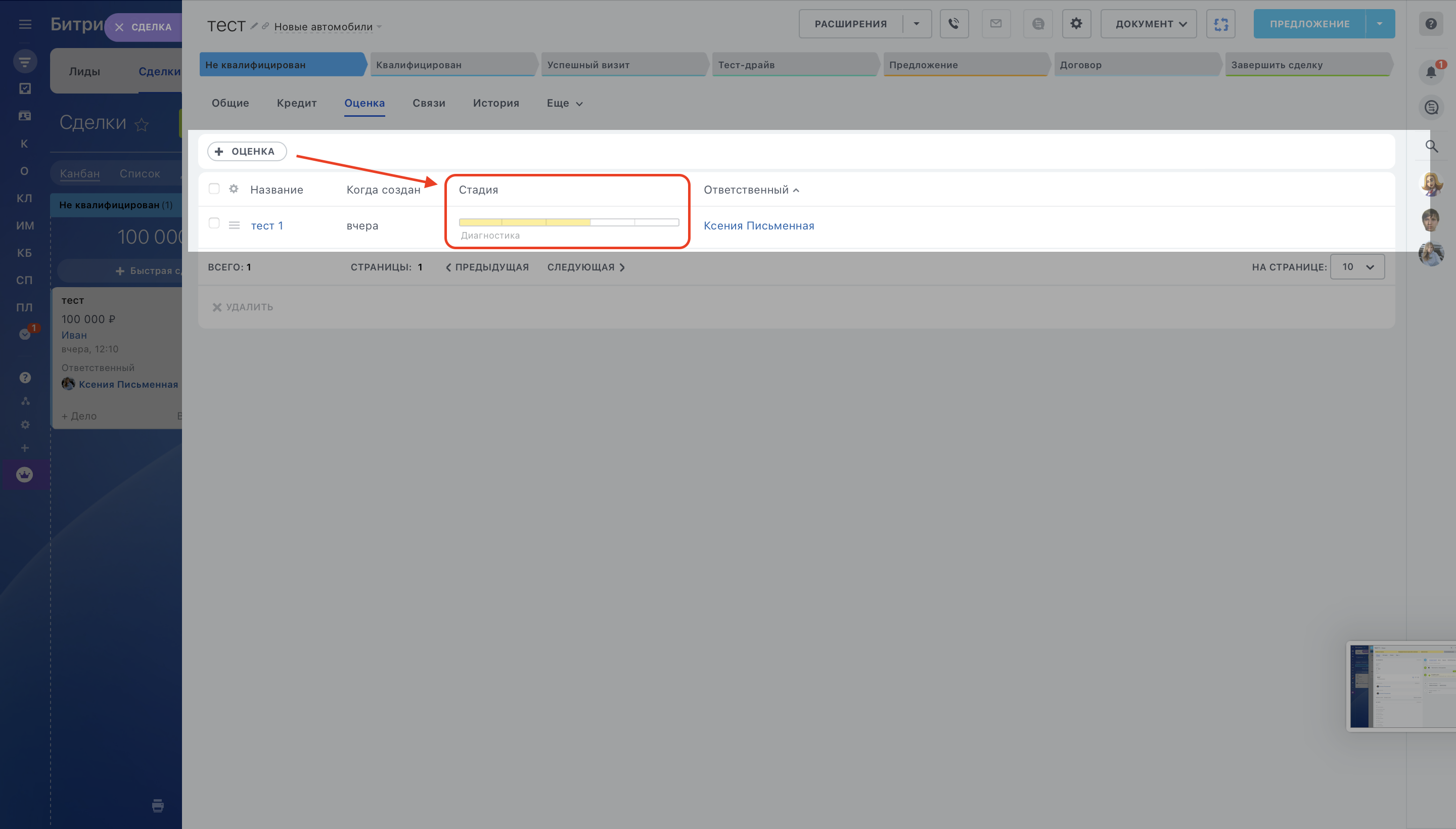Open the Документ dropdown
1456x829 pixels.
coord(1148,24)
